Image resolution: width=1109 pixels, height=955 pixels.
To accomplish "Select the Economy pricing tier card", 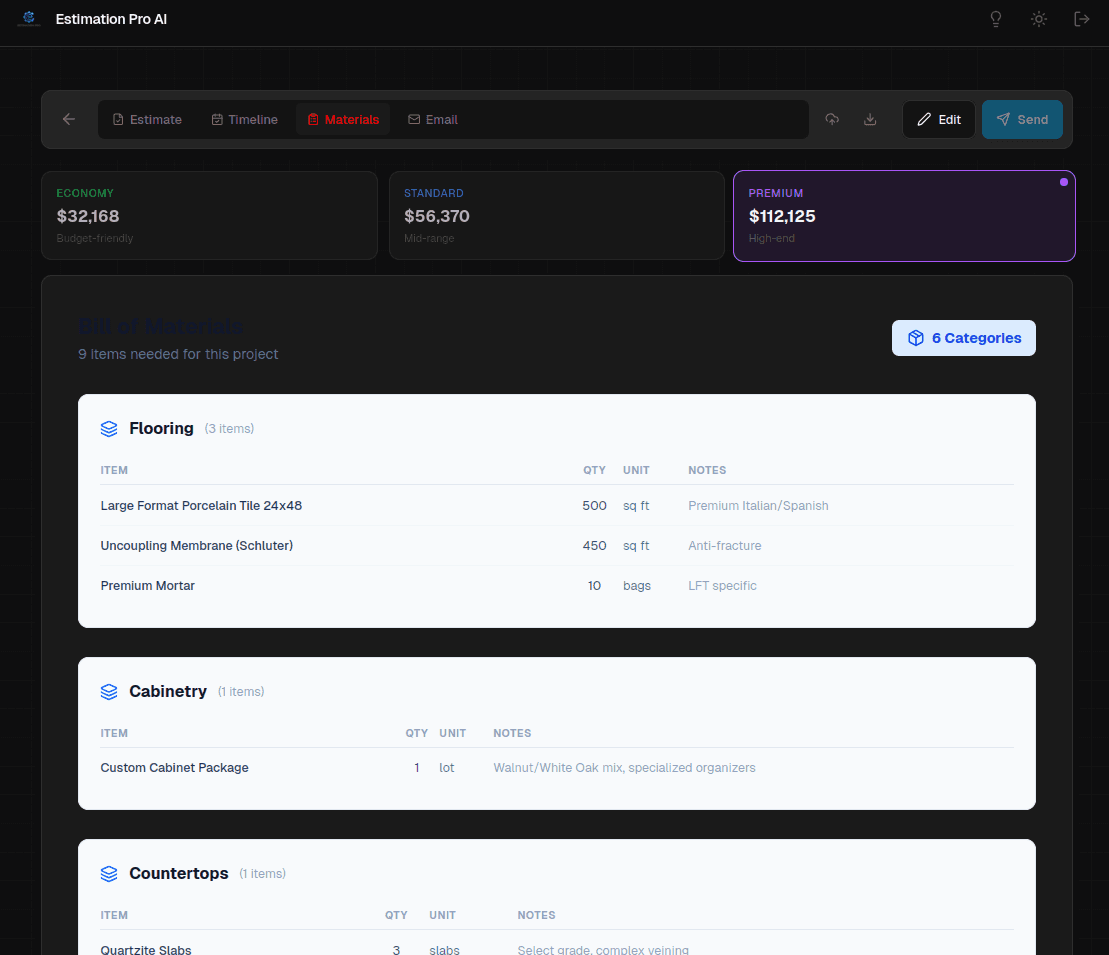I will click(x=209, y=215).
